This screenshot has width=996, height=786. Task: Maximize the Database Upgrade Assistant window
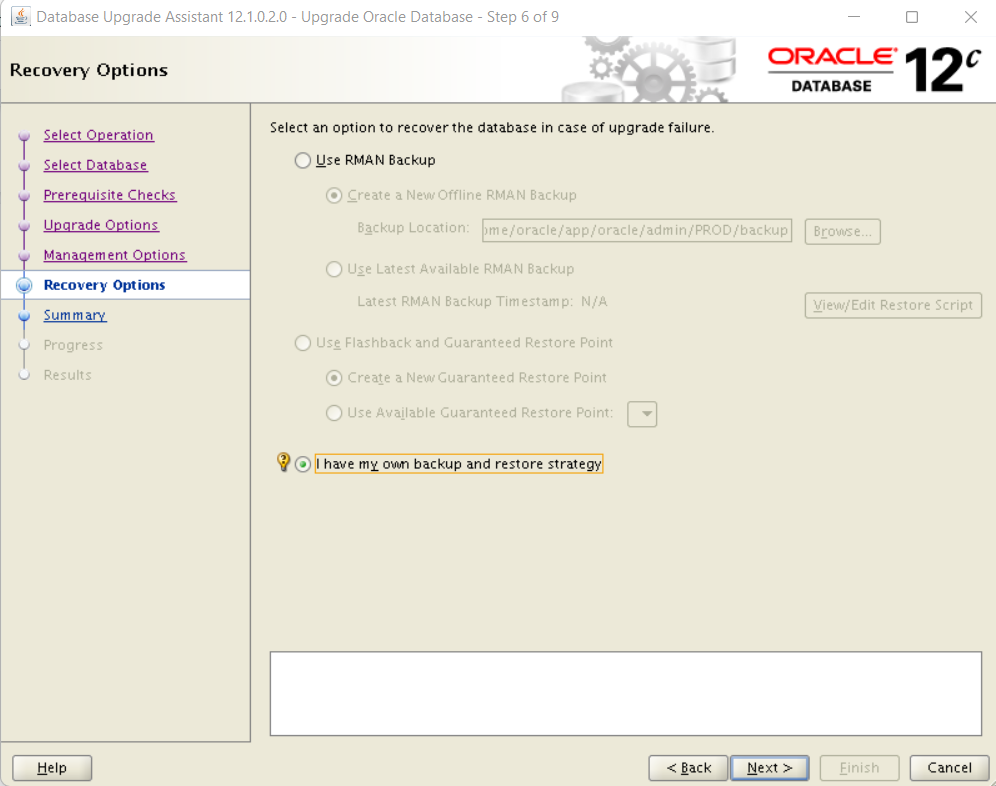coord(912,17)
